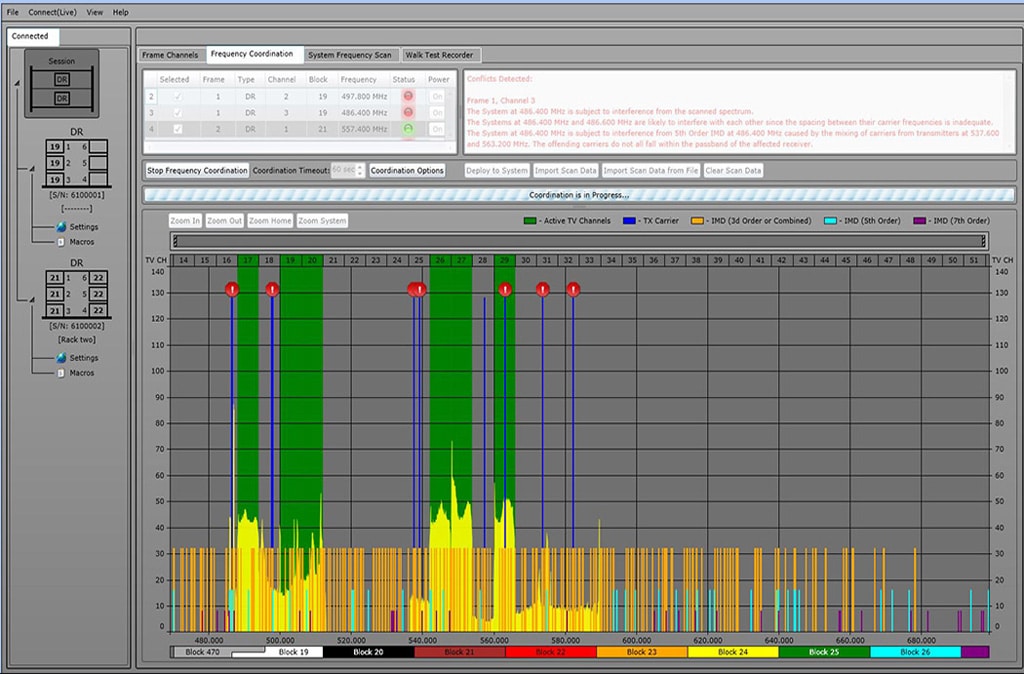
Task: Click the red alert marker on TV channel 32
Action: tap(573, 290)
